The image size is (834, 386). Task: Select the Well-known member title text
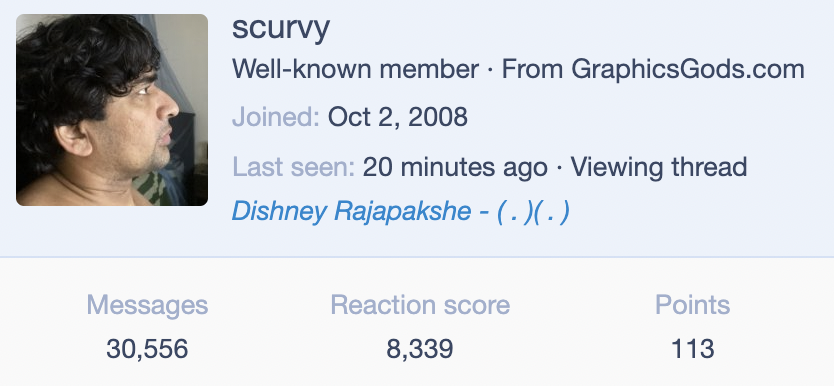tap(355, 70)
